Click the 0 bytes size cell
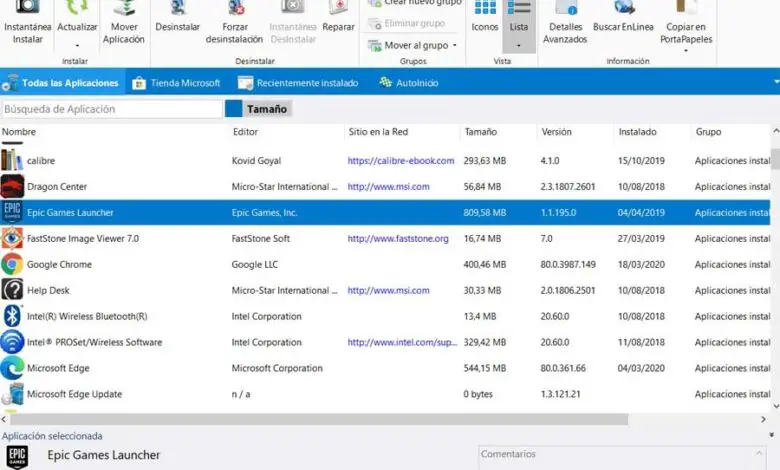 [x=478, y=394]
